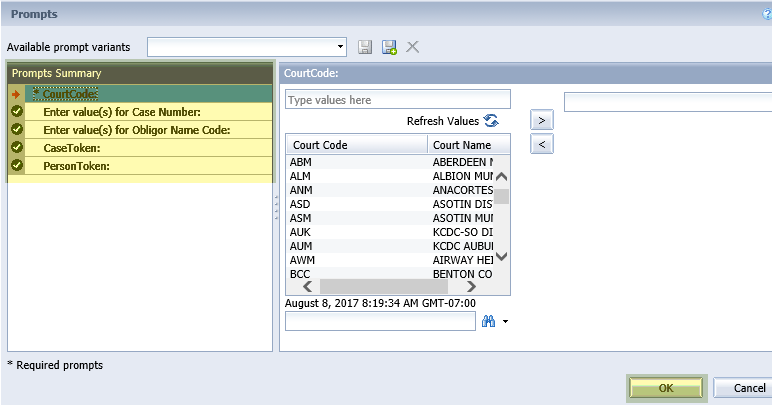
Task: Click the green checkmark beside CaseToken
Action: (17, 147)
